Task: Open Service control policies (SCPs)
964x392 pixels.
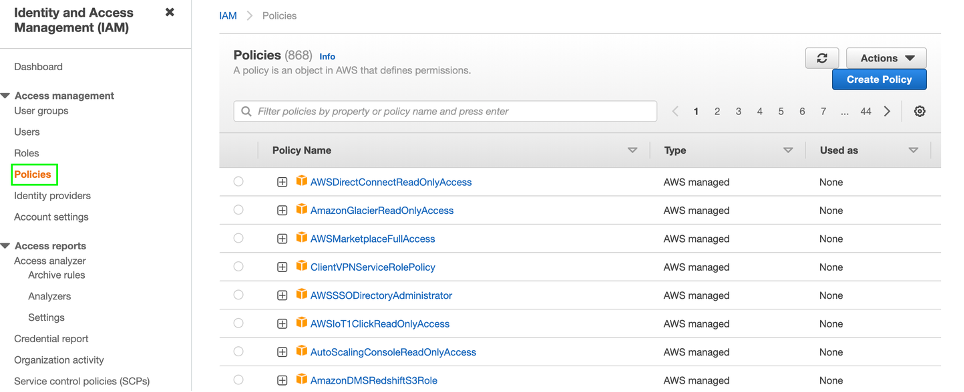Action: (x=82, y=381)
